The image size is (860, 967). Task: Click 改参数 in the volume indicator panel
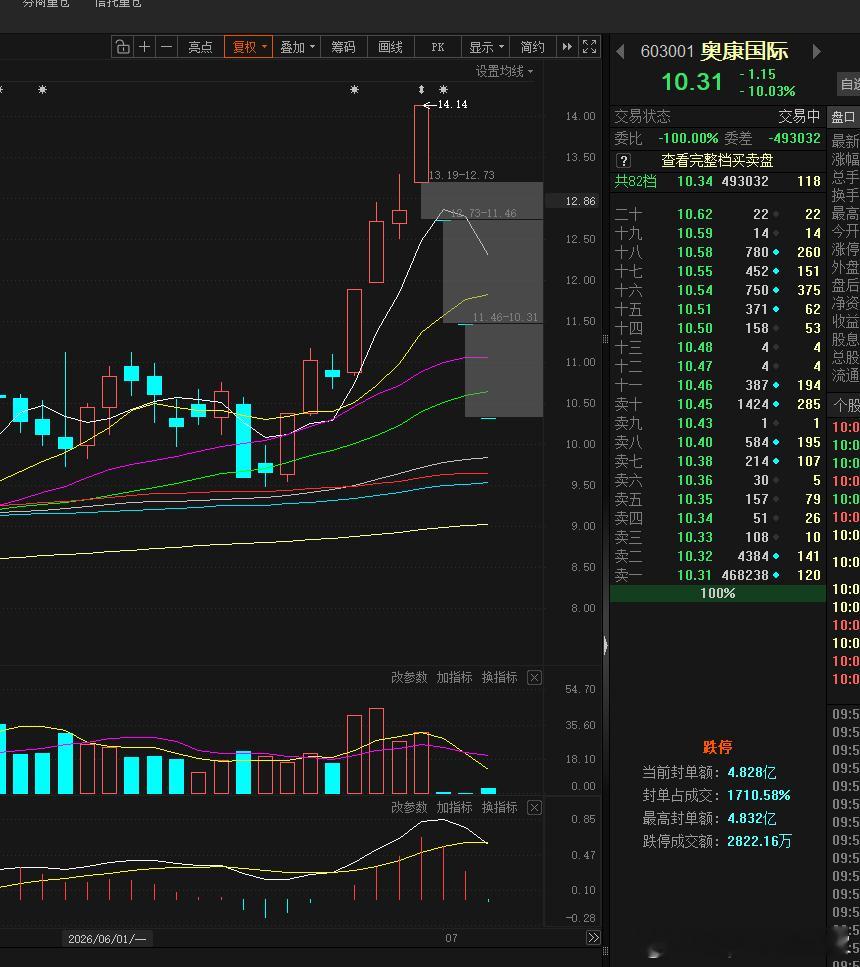[x=409, y=678]
